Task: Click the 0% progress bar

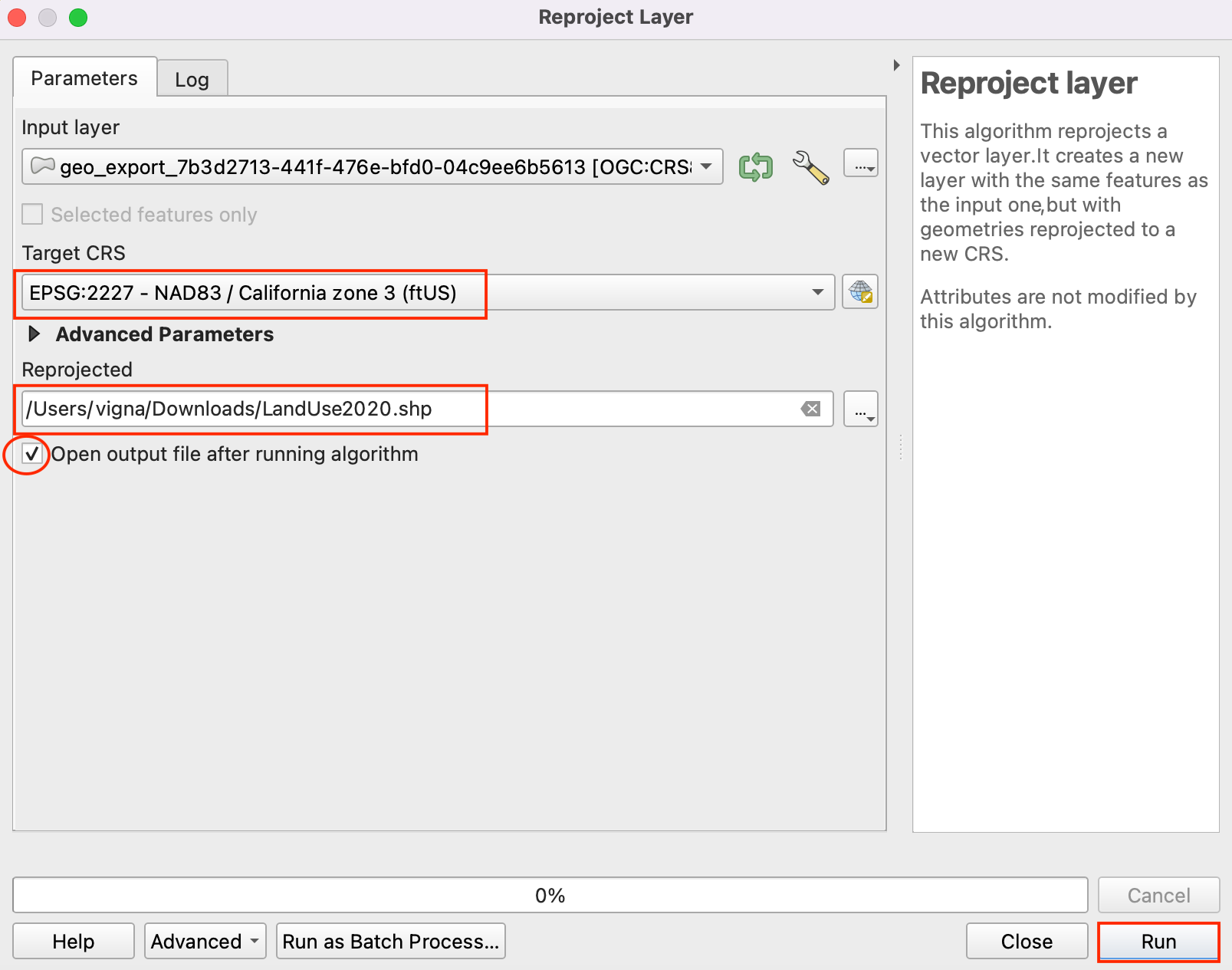Action: tap(550, 895)
